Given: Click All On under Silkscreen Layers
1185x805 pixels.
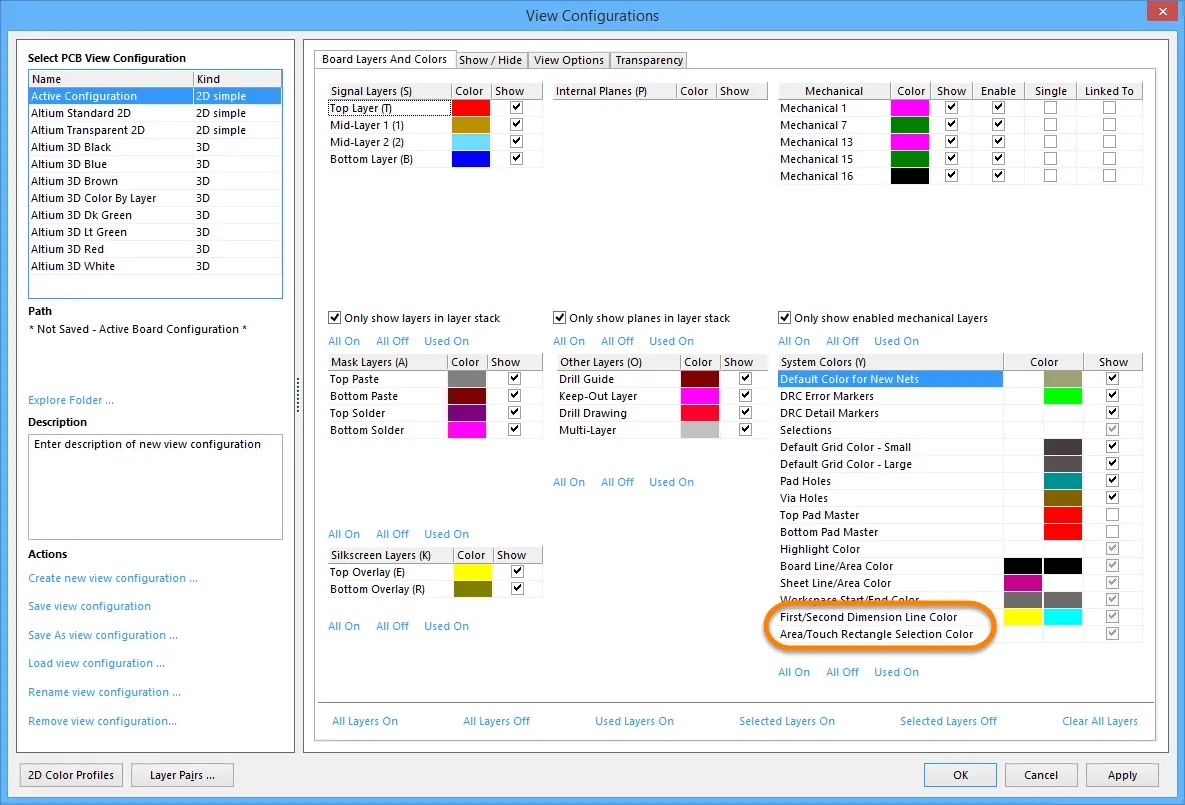Looking at the screenshot, I should tap(344, 626).
